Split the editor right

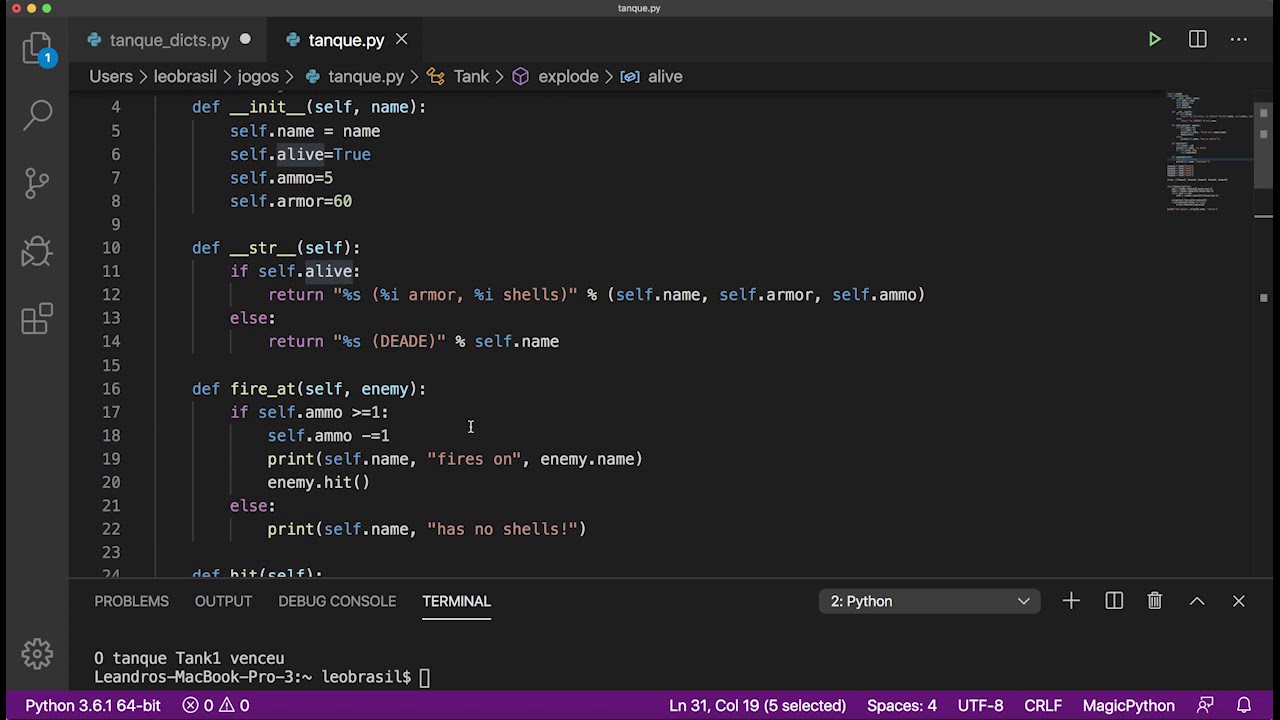tap(1197, 40)
